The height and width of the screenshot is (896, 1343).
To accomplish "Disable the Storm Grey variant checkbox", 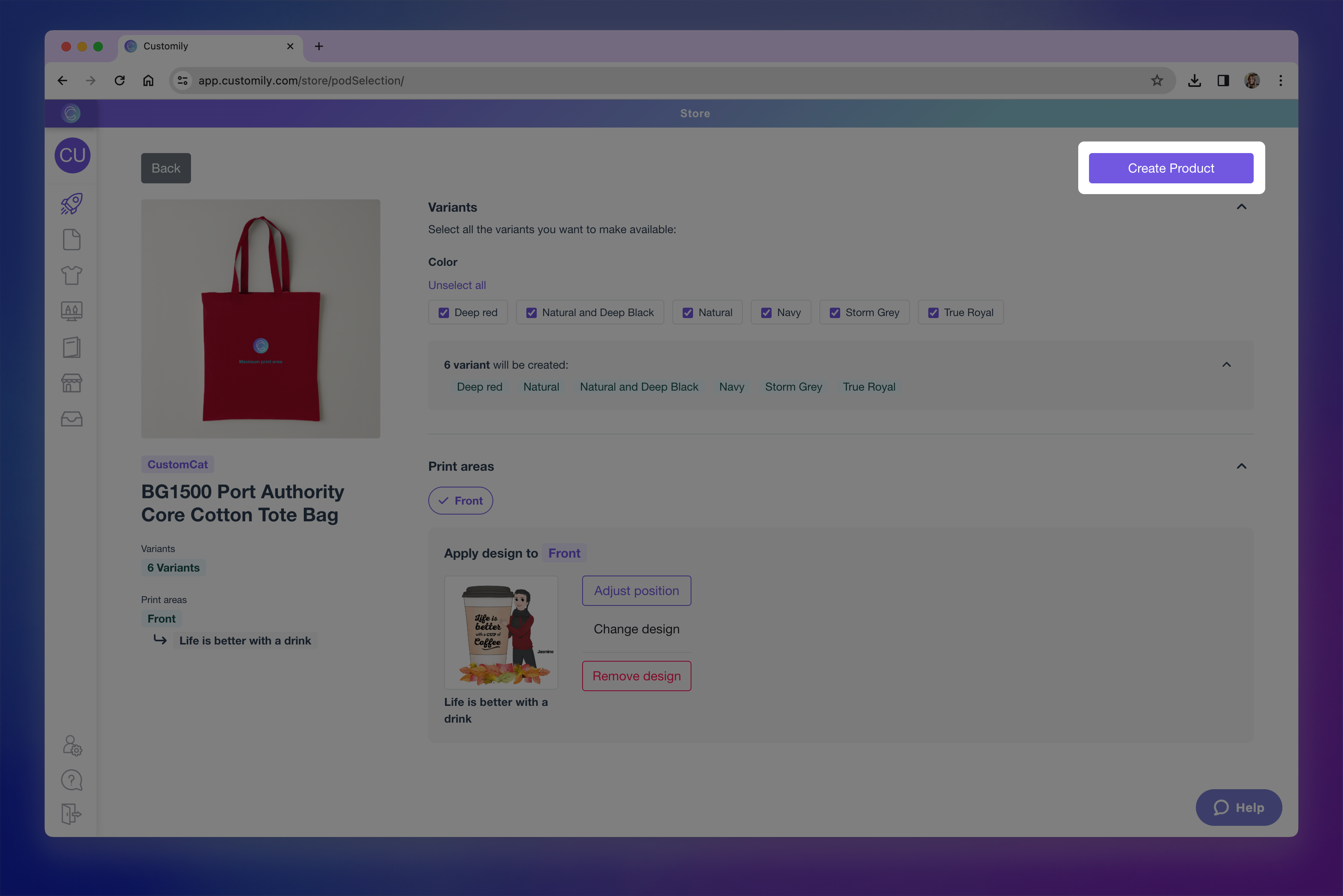I will 835,312.
